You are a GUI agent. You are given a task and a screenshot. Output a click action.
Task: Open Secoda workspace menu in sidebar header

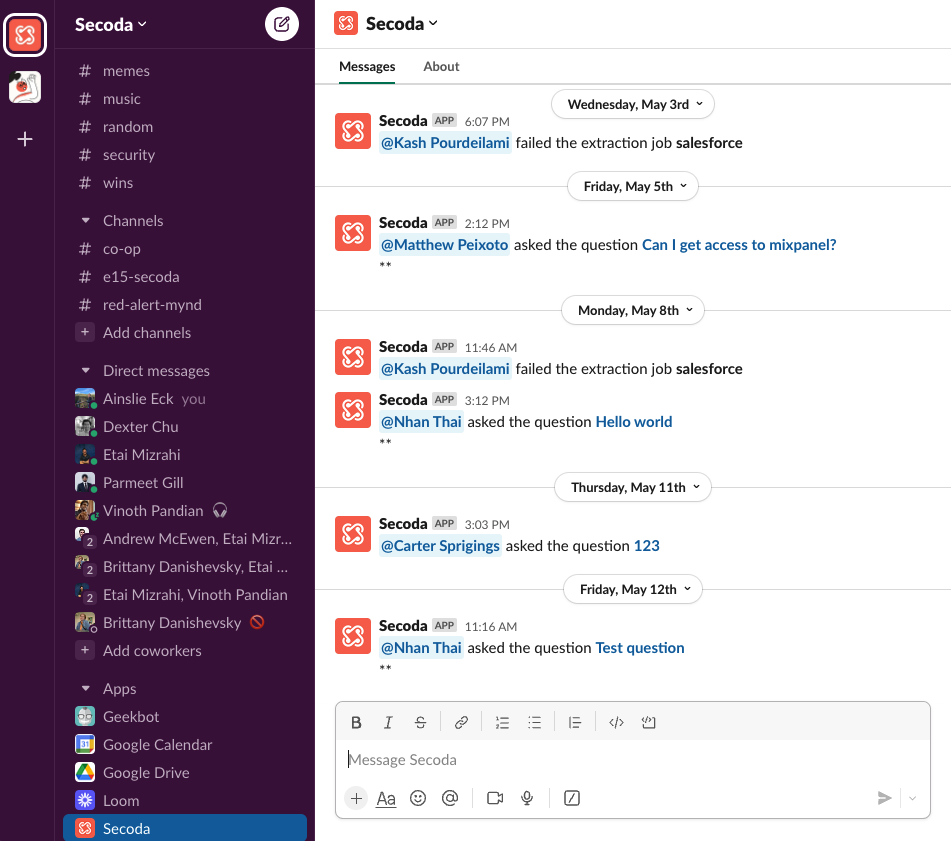coord(110,24)
